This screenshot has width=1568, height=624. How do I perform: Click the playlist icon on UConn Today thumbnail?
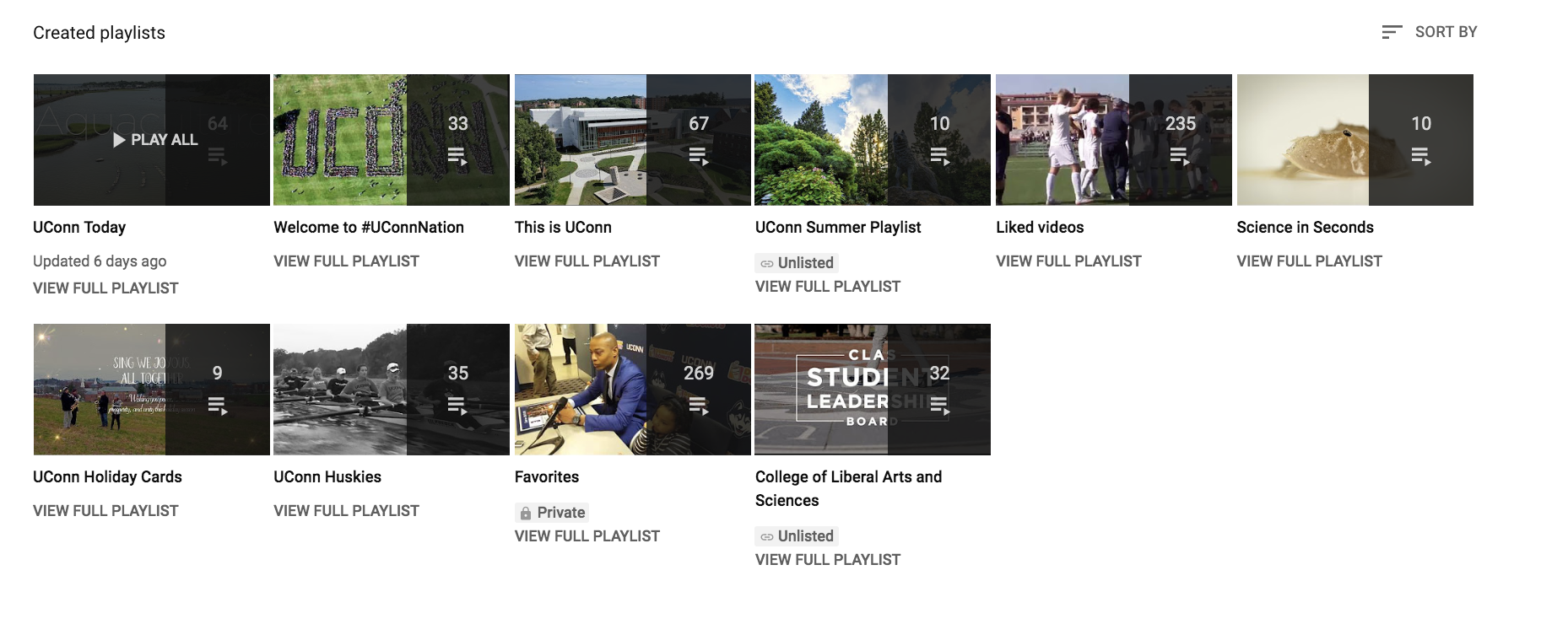point(218,157)
